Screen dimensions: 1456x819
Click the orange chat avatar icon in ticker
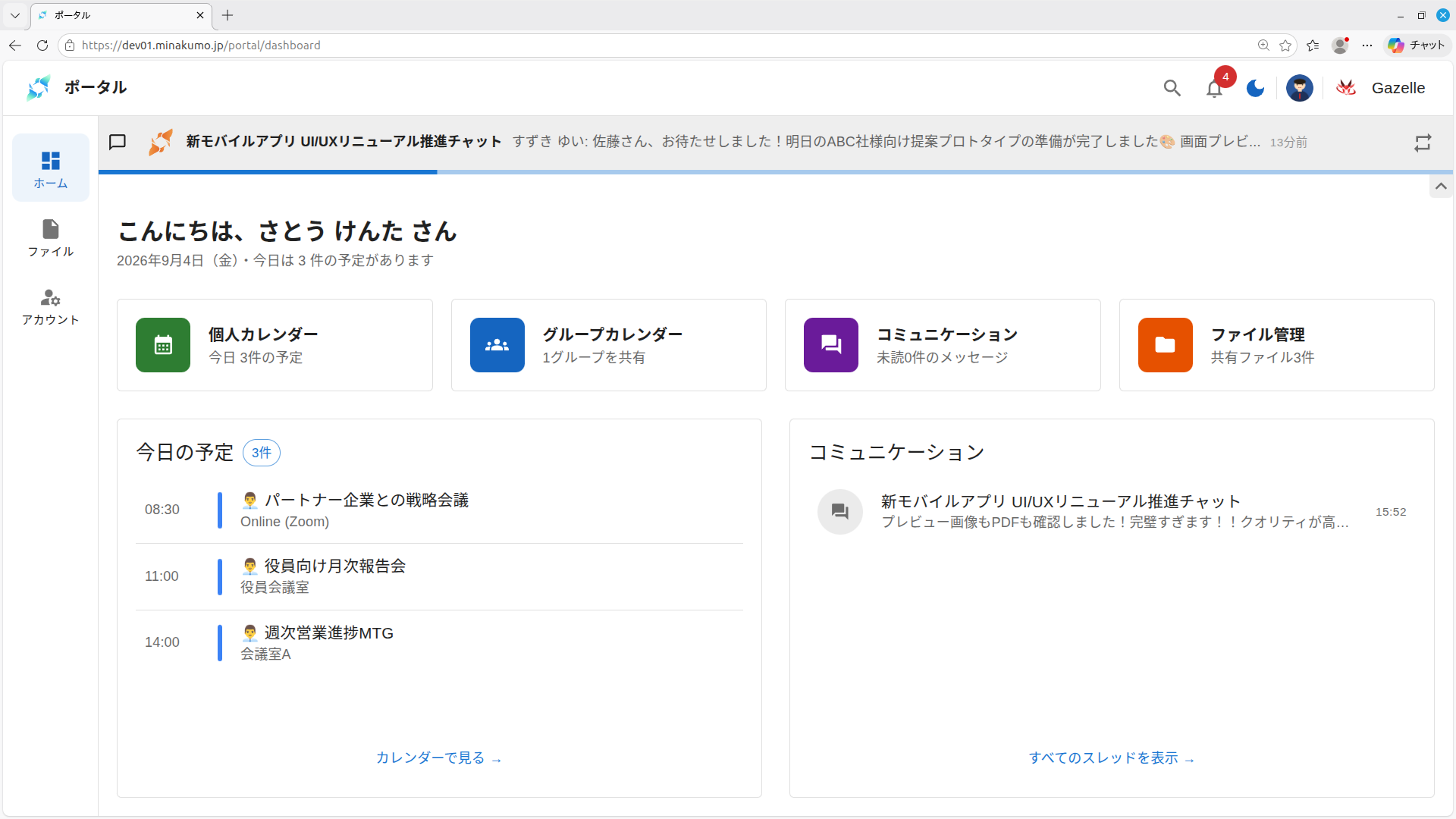pos(160,142)
